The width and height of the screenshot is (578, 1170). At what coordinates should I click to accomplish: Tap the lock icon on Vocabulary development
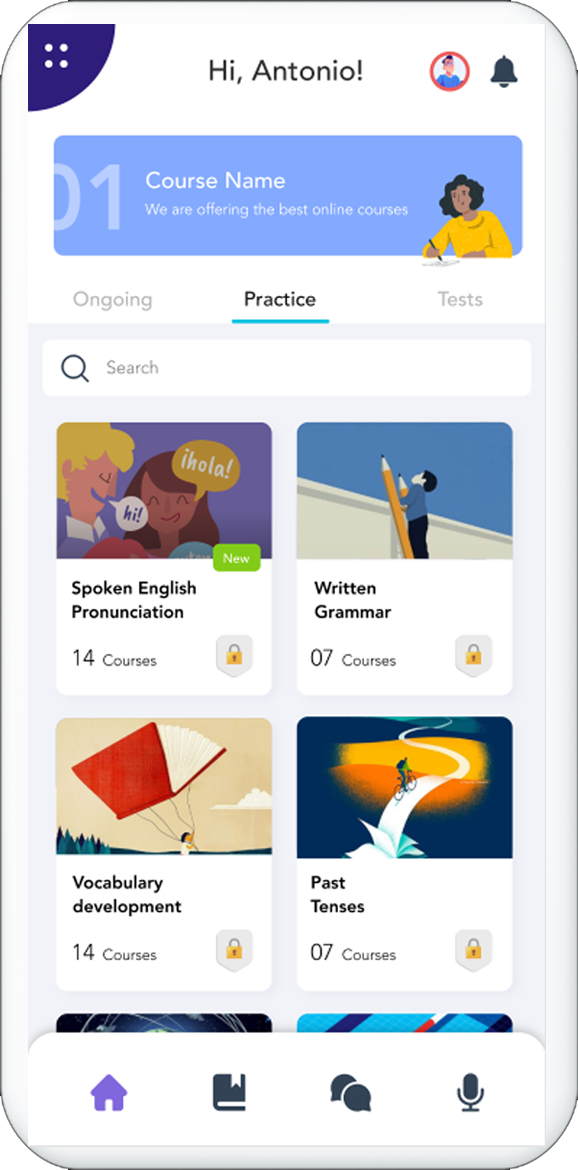pyautogui.click(x=234, y=950)
